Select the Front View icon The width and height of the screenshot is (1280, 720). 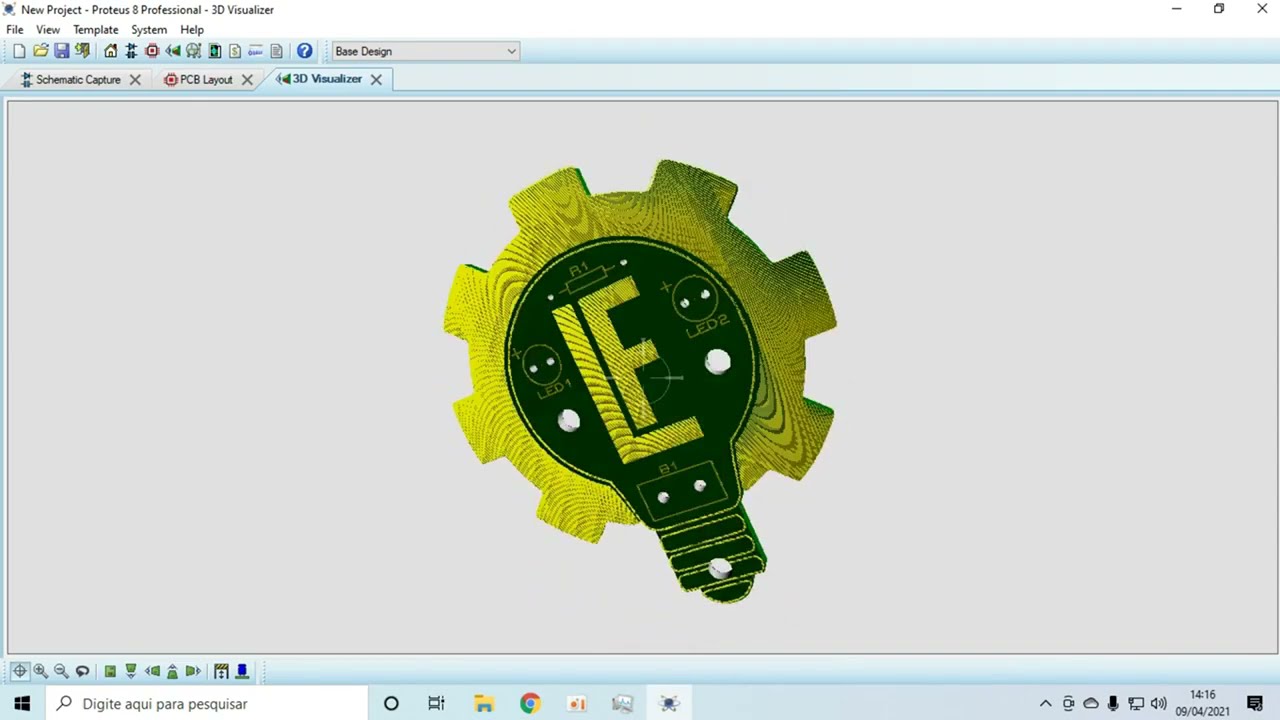tap(131, 671)
